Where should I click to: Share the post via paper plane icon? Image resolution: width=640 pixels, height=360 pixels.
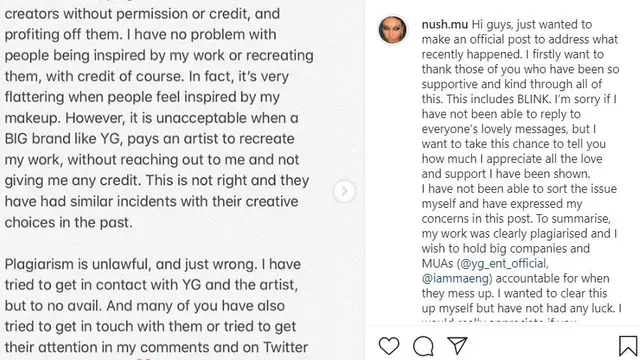coord(457,346)
